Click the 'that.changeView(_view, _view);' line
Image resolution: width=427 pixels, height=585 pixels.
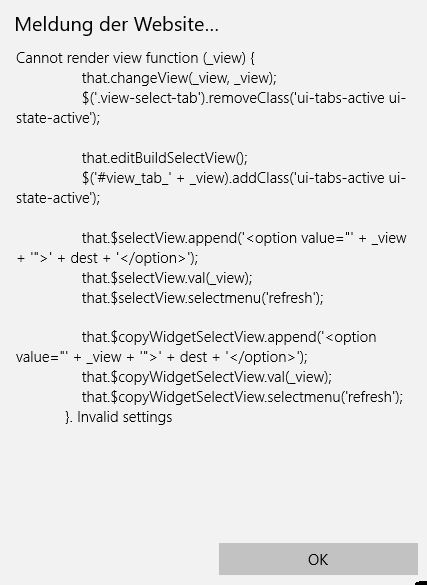pos(179,78)
